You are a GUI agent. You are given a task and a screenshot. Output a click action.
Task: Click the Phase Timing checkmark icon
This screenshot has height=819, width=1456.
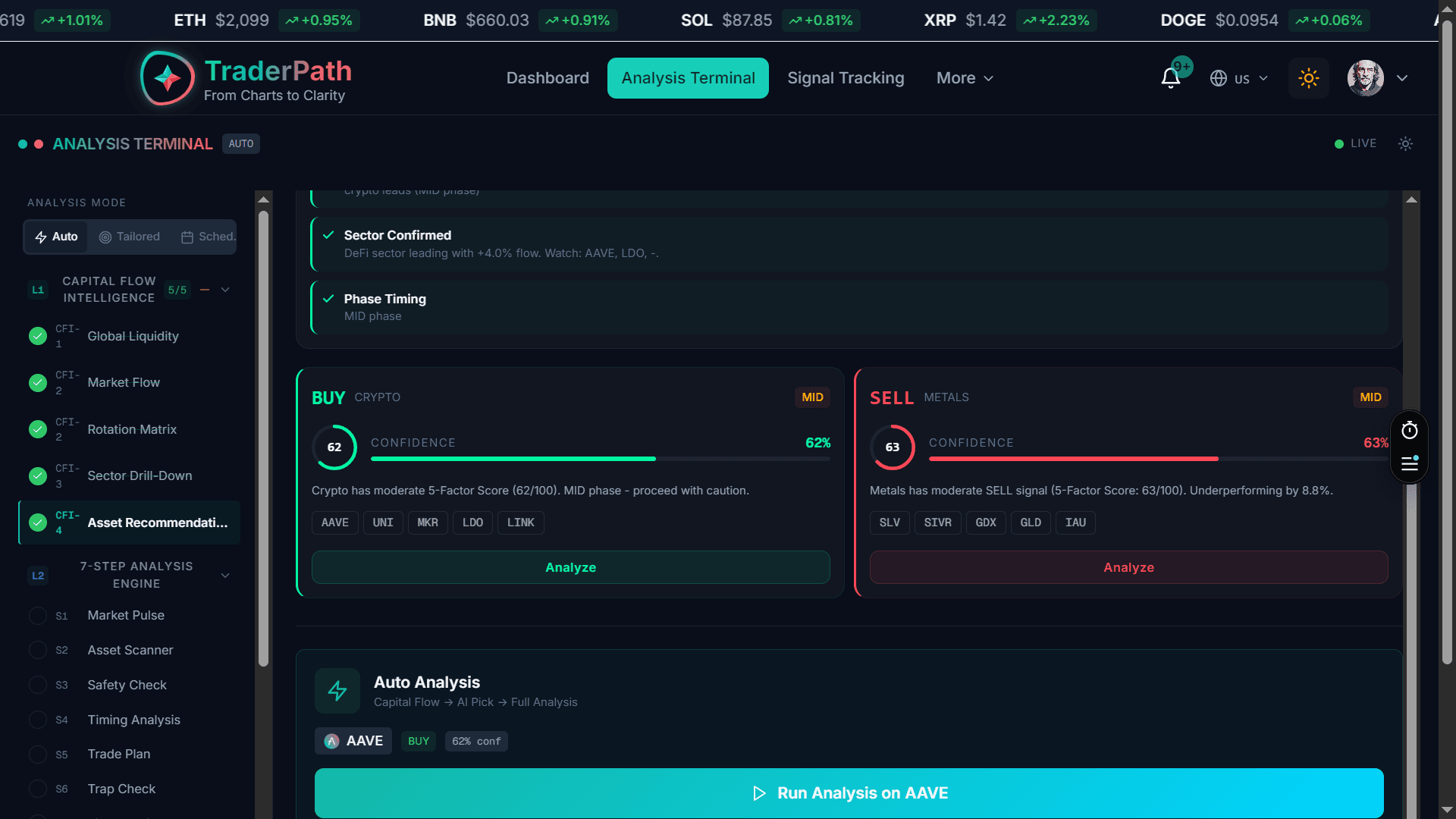328,299
